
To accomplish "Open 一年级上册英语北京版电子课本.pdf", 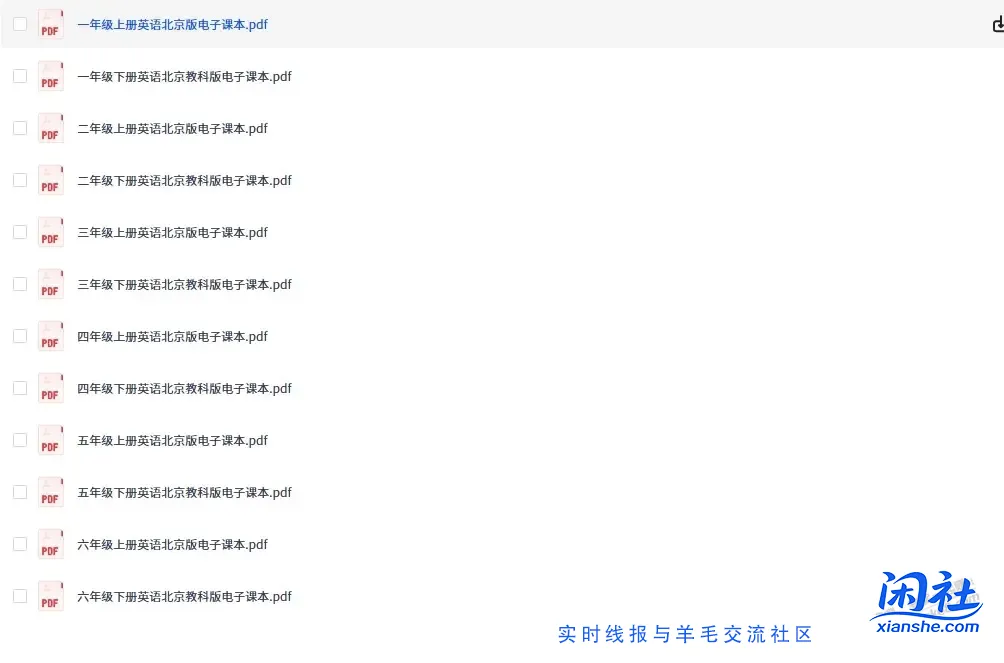I will [x=172, y=23].
